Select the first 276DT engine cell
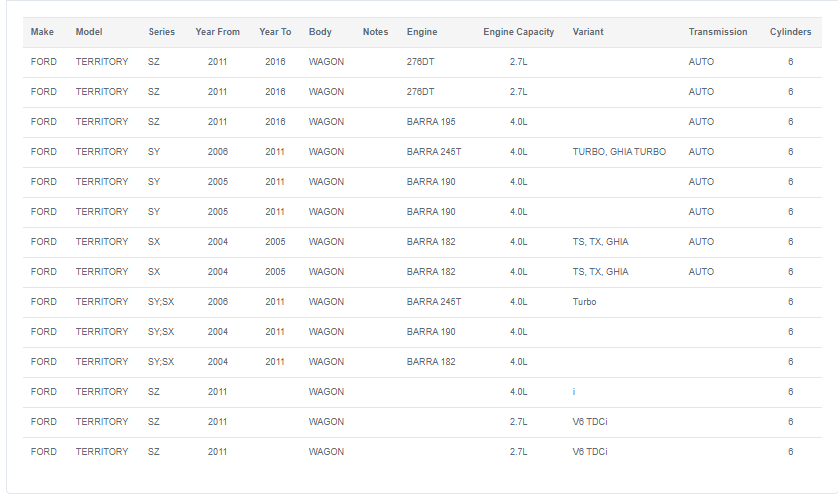 coord(420,62)
